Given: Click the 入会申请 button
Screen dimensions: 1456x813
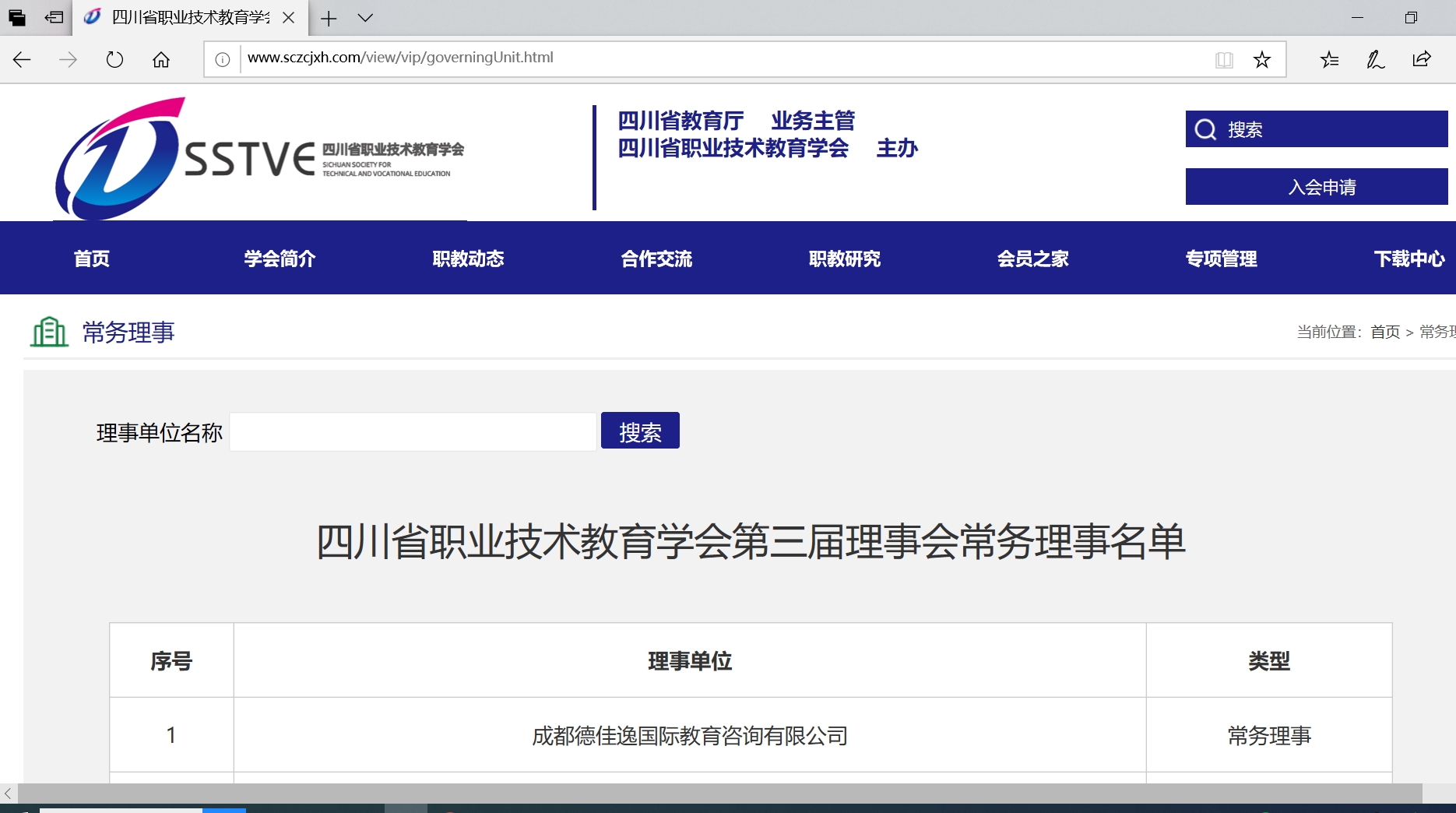Looking at the screenshot, I should pyautogui.click(x=1316, y=187).
